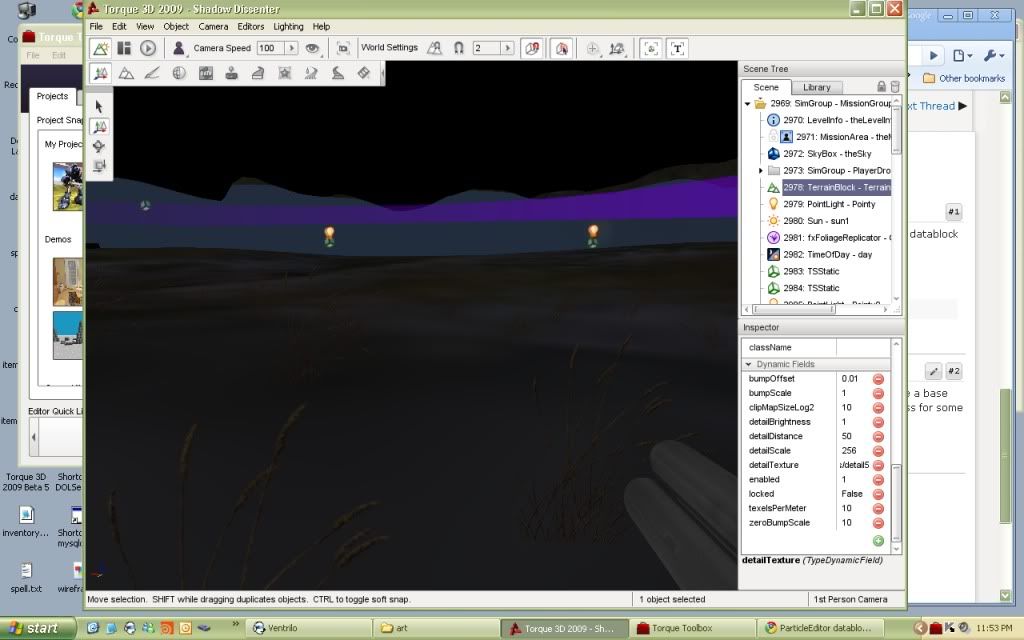Click the green add dynamic field icon
The height and width of the screenshot is (640, 1024).
(878, 541)
